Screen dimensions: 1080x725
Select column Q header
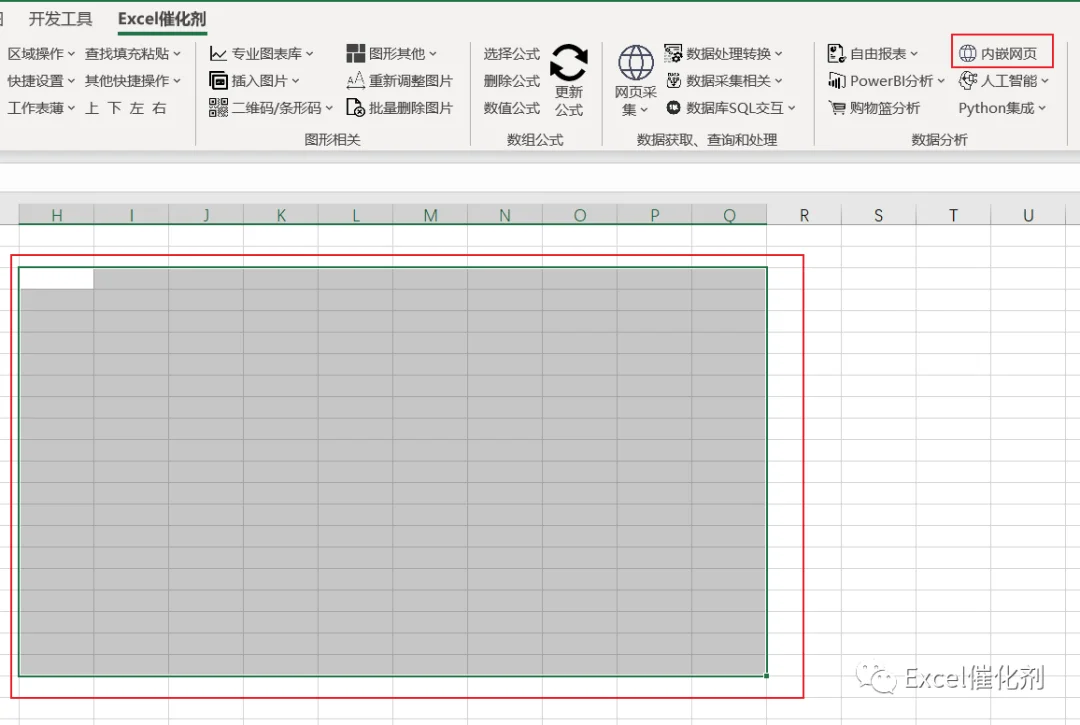(729, 216)
